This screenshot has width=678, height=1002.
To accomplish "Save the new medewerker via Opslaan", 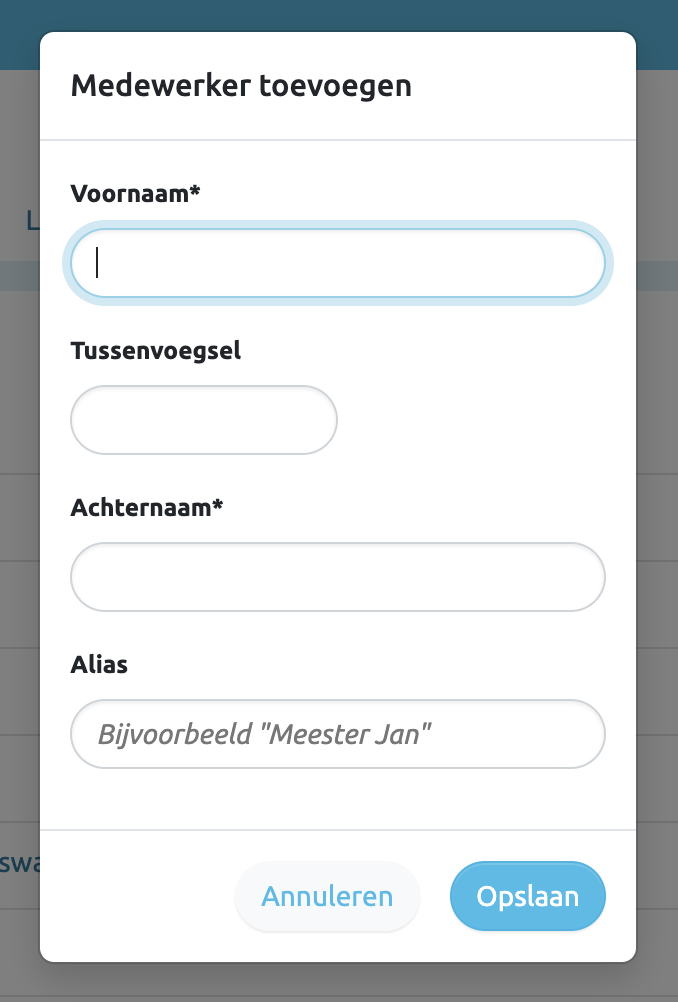I will (x=527, y=896).
